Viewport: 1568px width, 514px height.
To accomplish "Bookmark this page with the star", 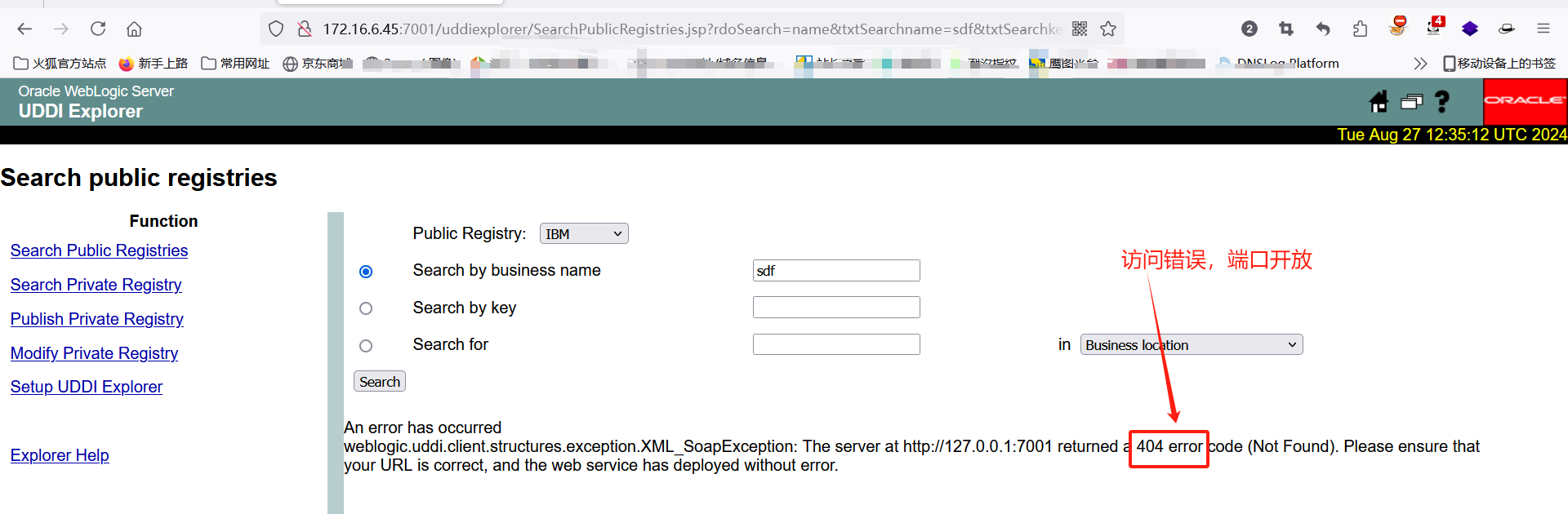I will click(1108, 29).
